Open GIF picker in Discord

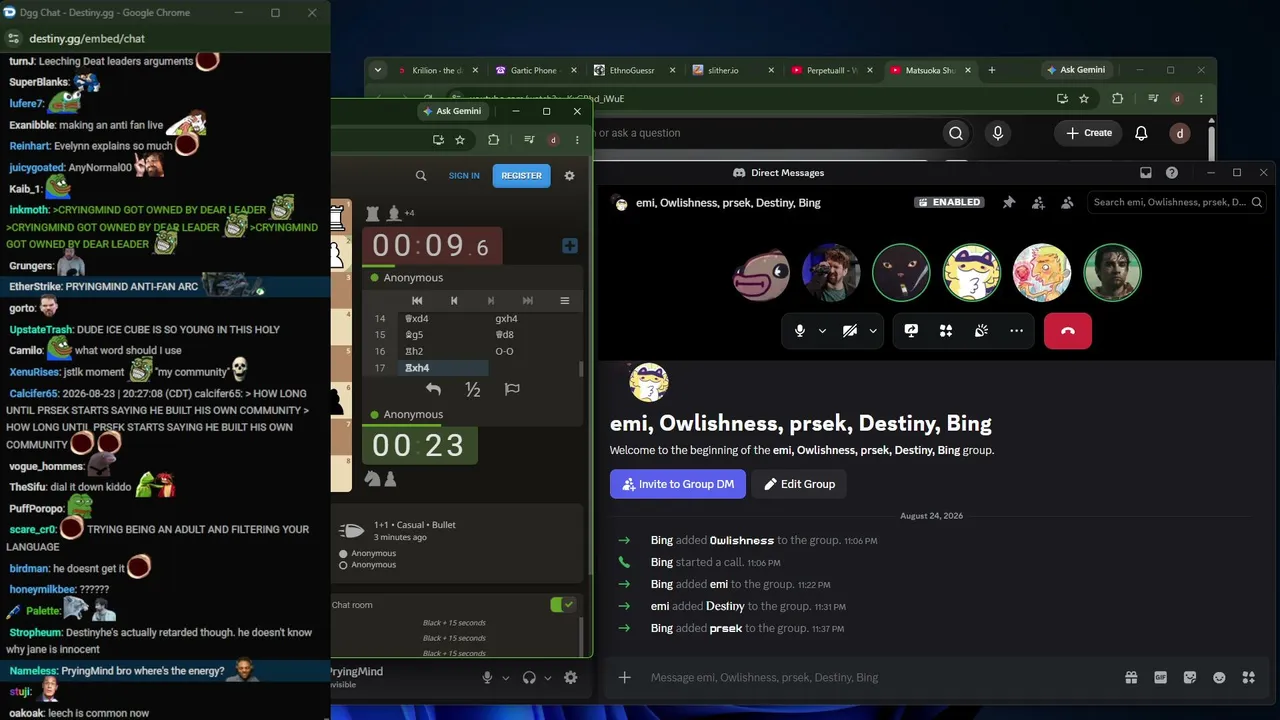1161,677
